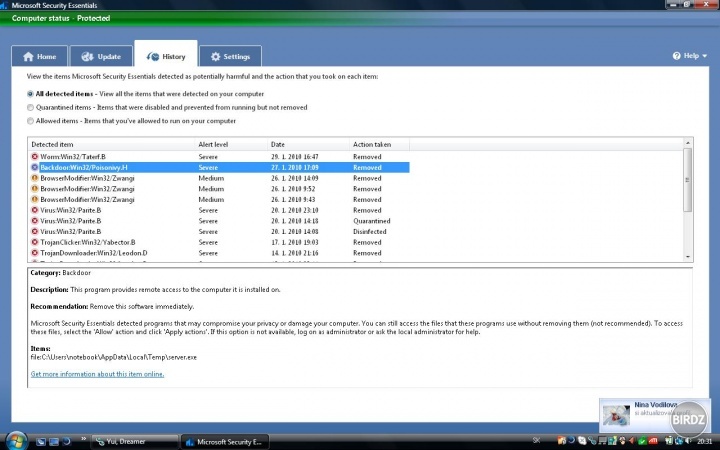Click the first tray icon next to SK
The width and height of the screenshot is (720, 450).
pyautogui.click(x=562, y=441)
